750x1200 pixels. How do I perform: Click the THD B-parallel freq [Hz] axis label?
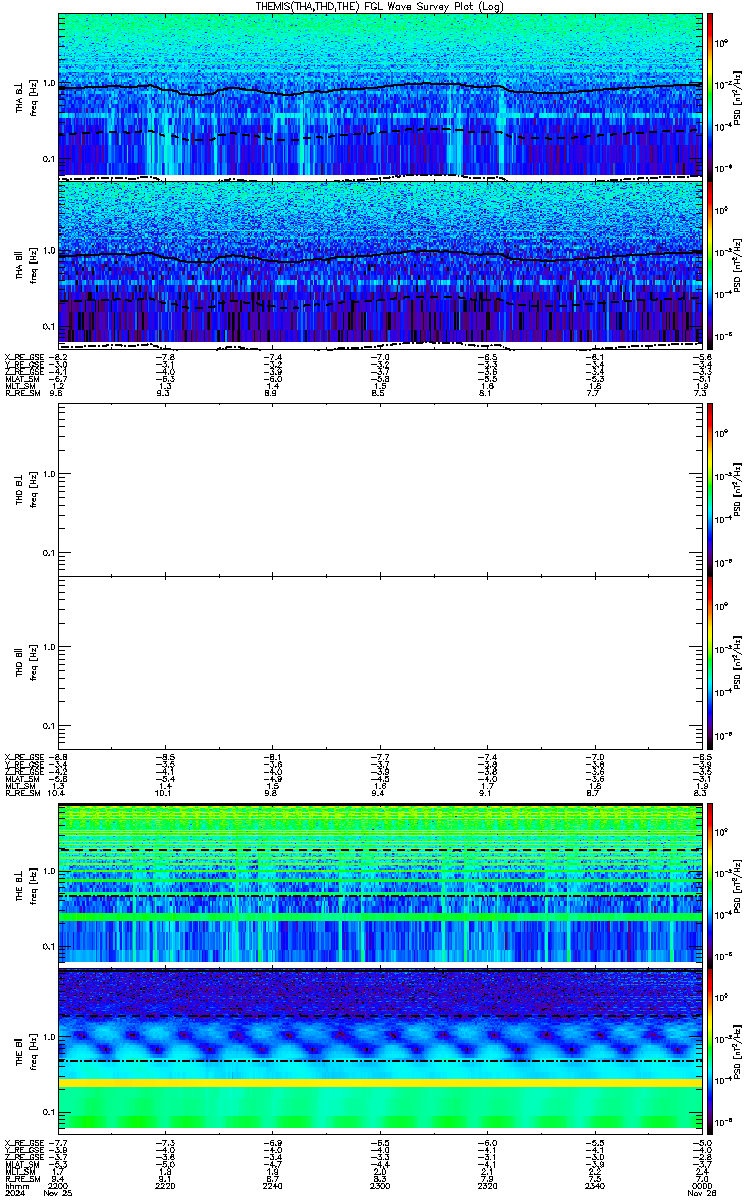point(33,662)
